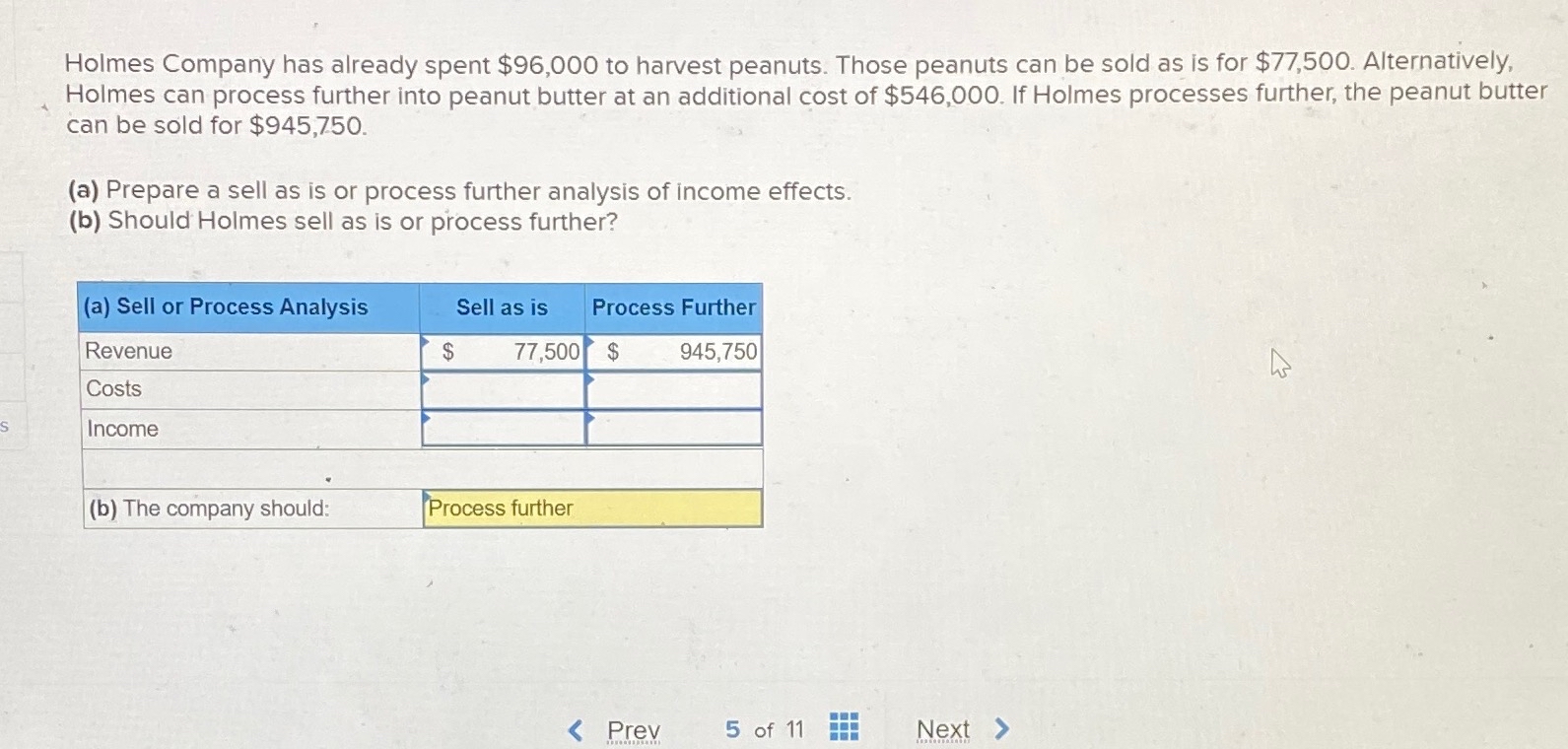Click the triangle marker in Income Process Further cell
Screen dimensions: 1568x749
click(589, 419)
